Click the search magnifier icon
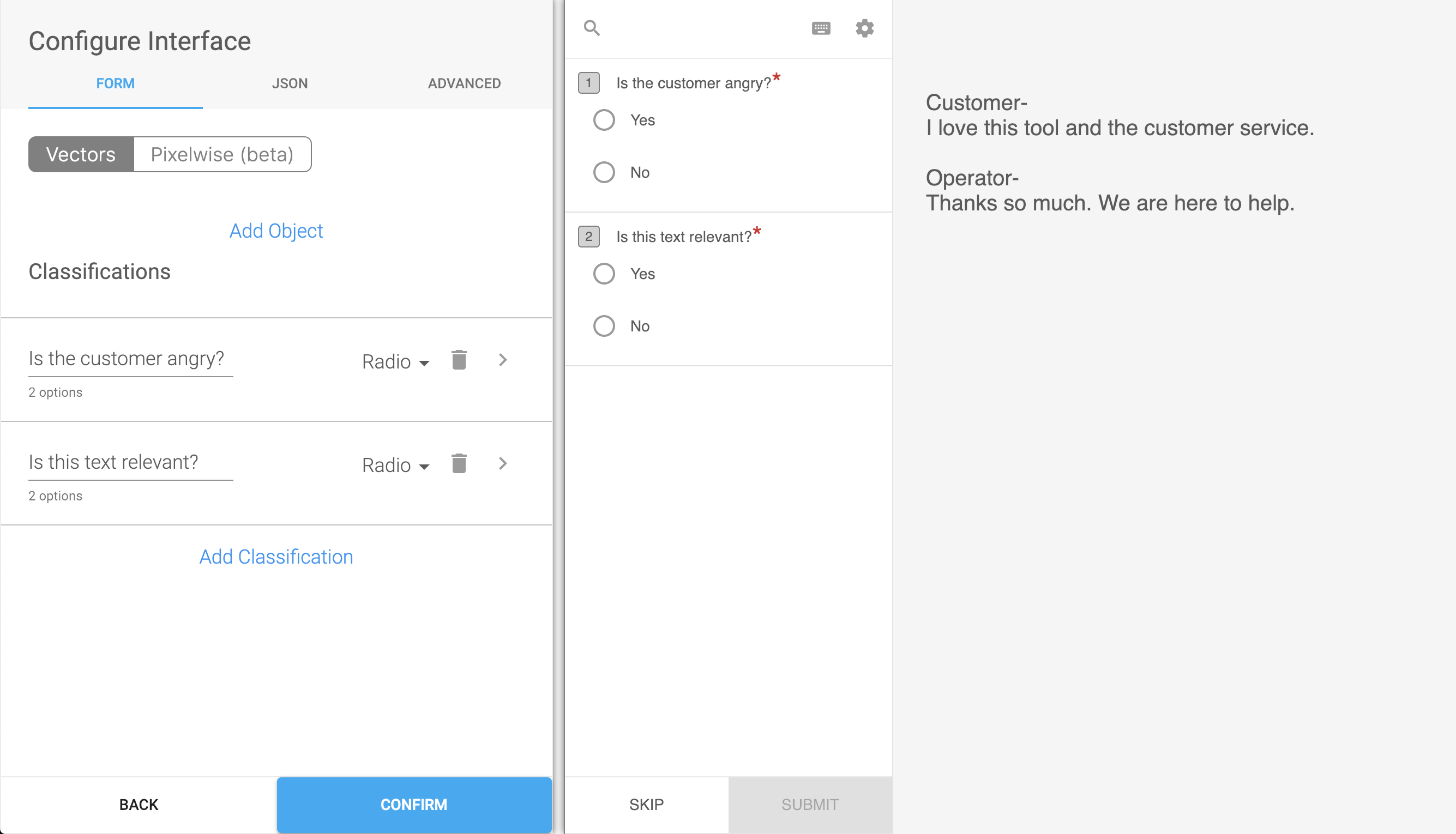Image resolution: width=1456 pixels, height=834 pixels. [x=591, y=27]
